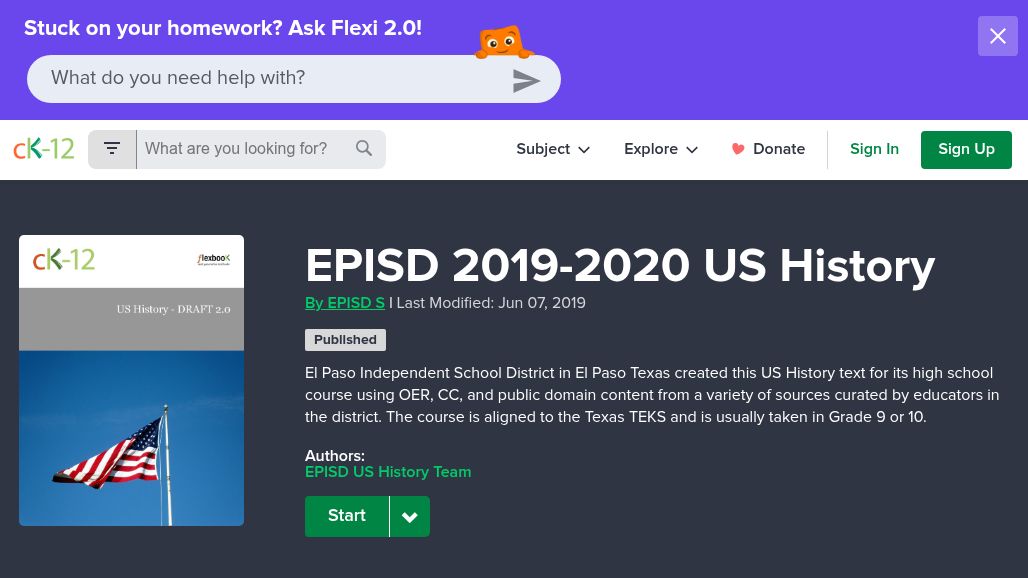Click the EPISD 2019-2020 US History title
This screenshot has height=578, width=1028.
pyautogui.click(x=619, y=266)
